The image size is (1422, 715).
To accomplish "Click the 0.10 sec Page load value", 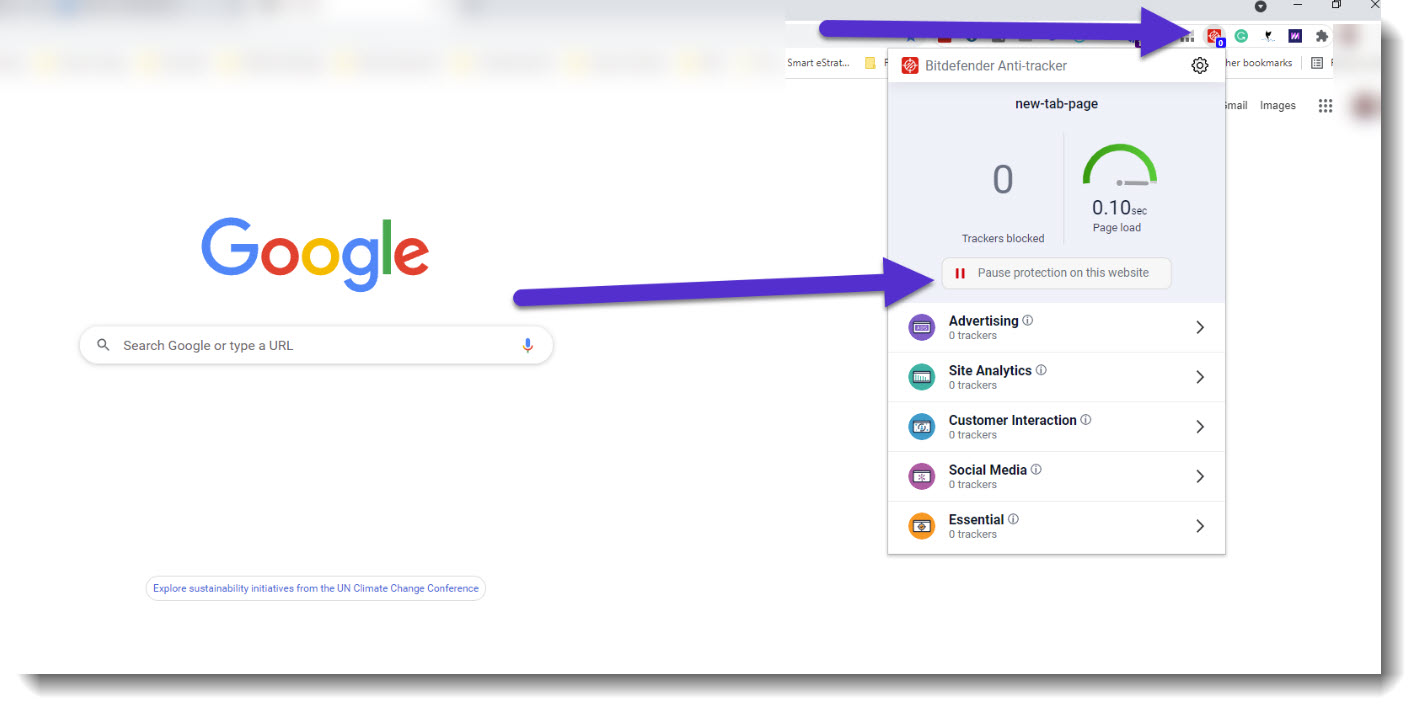I will [x=1119, y=208].
